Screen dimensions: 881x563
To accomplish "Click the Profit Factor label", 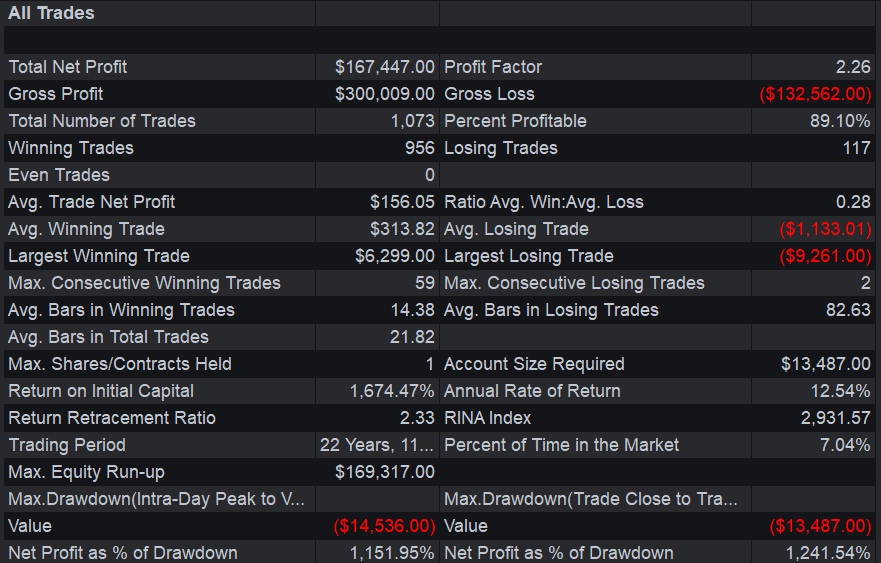I will click(493, 67).
